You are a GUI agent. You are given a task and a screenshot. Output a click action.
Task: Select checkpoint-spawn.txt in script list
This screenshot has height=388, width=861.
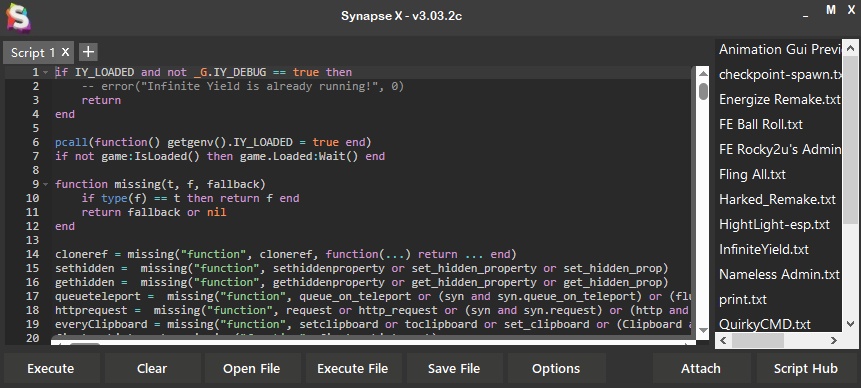tap(779, 74)
